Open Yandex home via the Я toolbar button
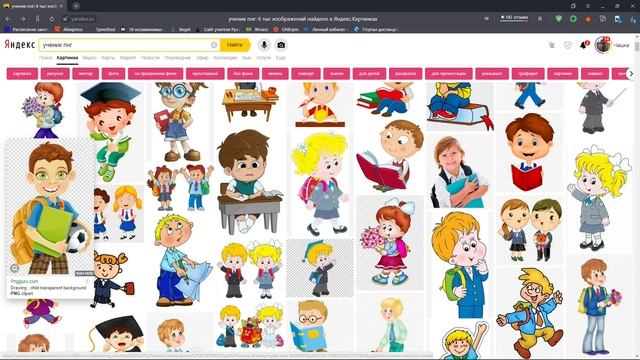Image resolution: width=640 pixels, height=360 pixels. [37, 19]
